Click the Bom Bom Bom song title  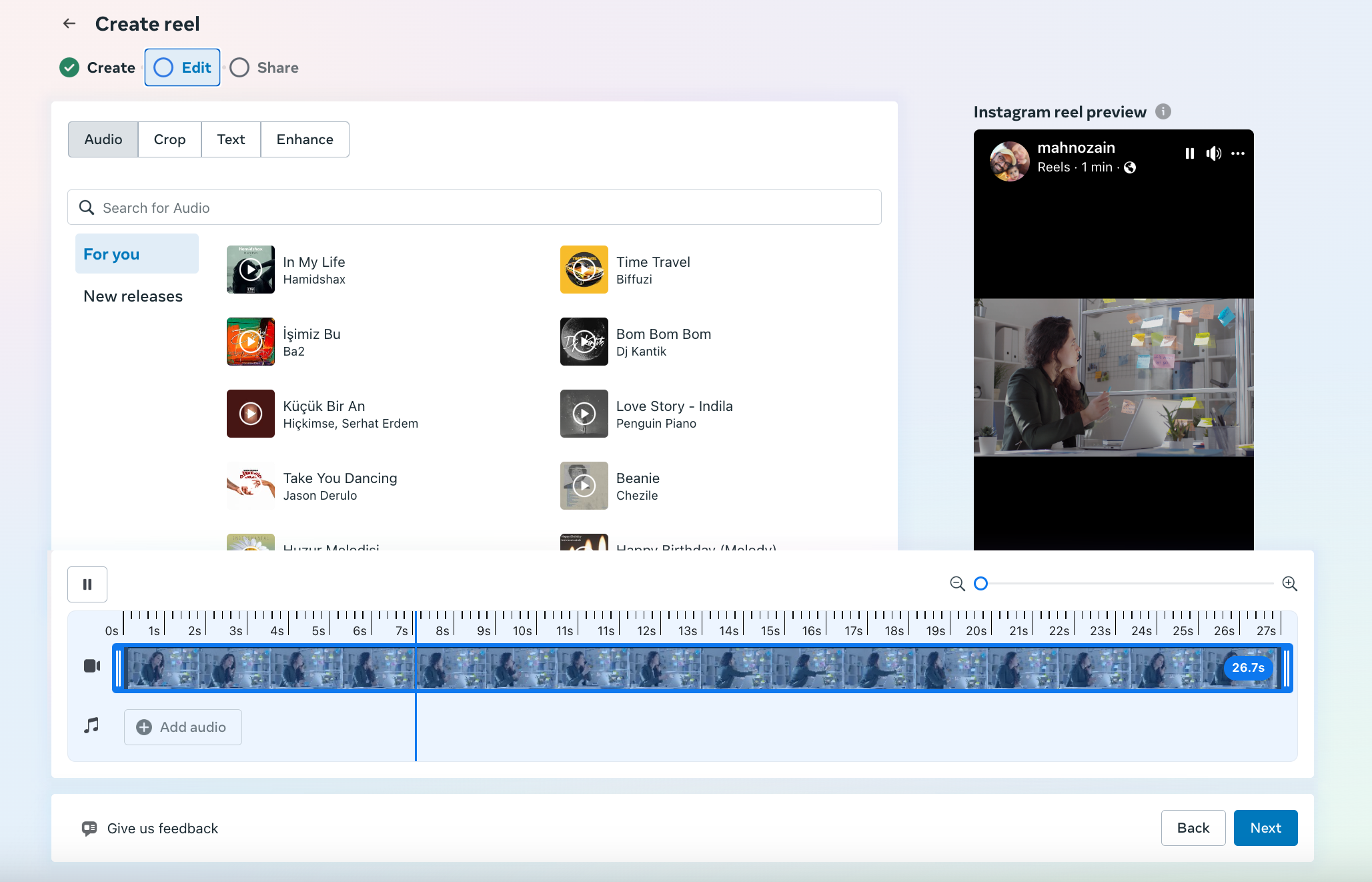pos(664,334)
